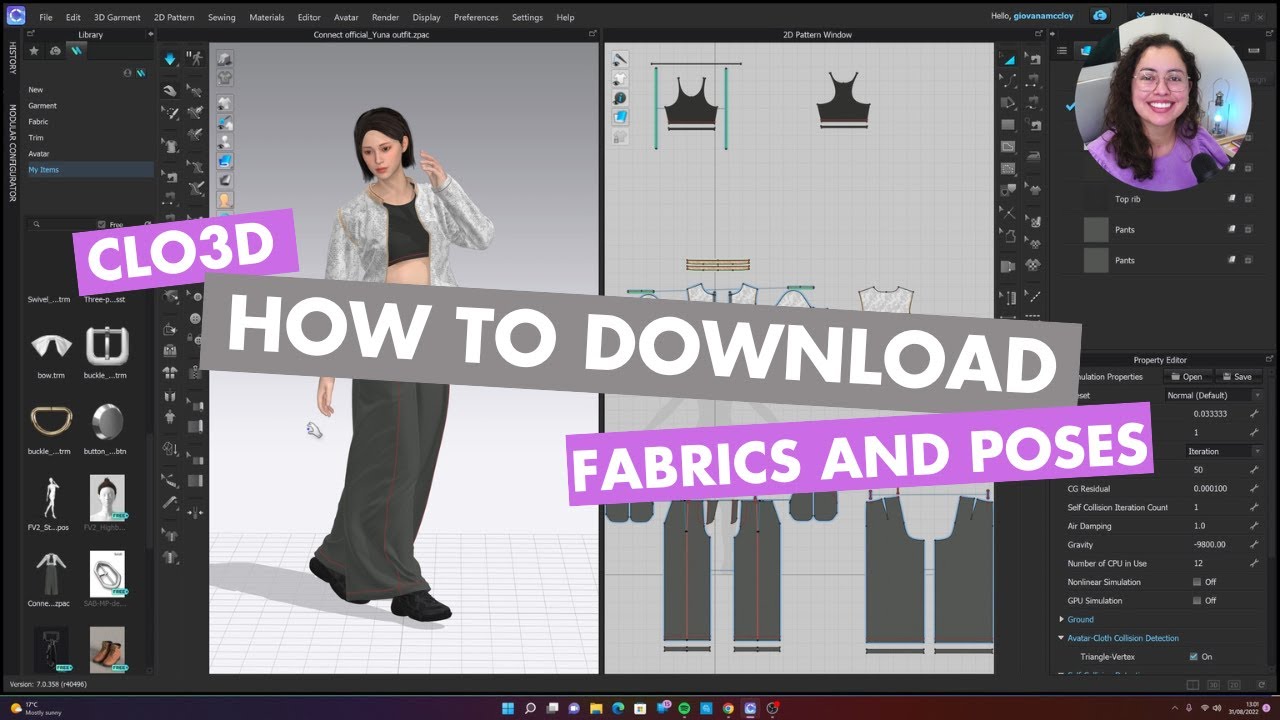Expand the Ground section
1280x720 pixels.
1061,619
